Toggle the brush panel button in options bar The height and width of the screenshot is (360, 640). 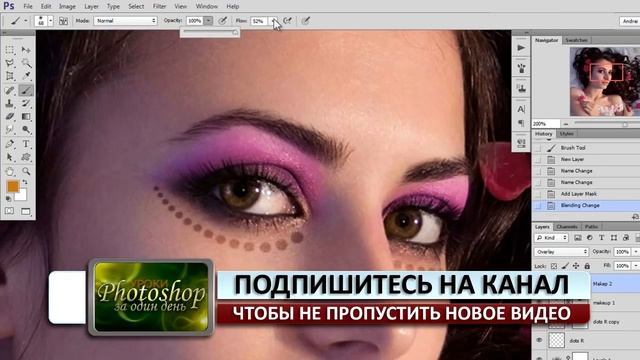point(63,21)
